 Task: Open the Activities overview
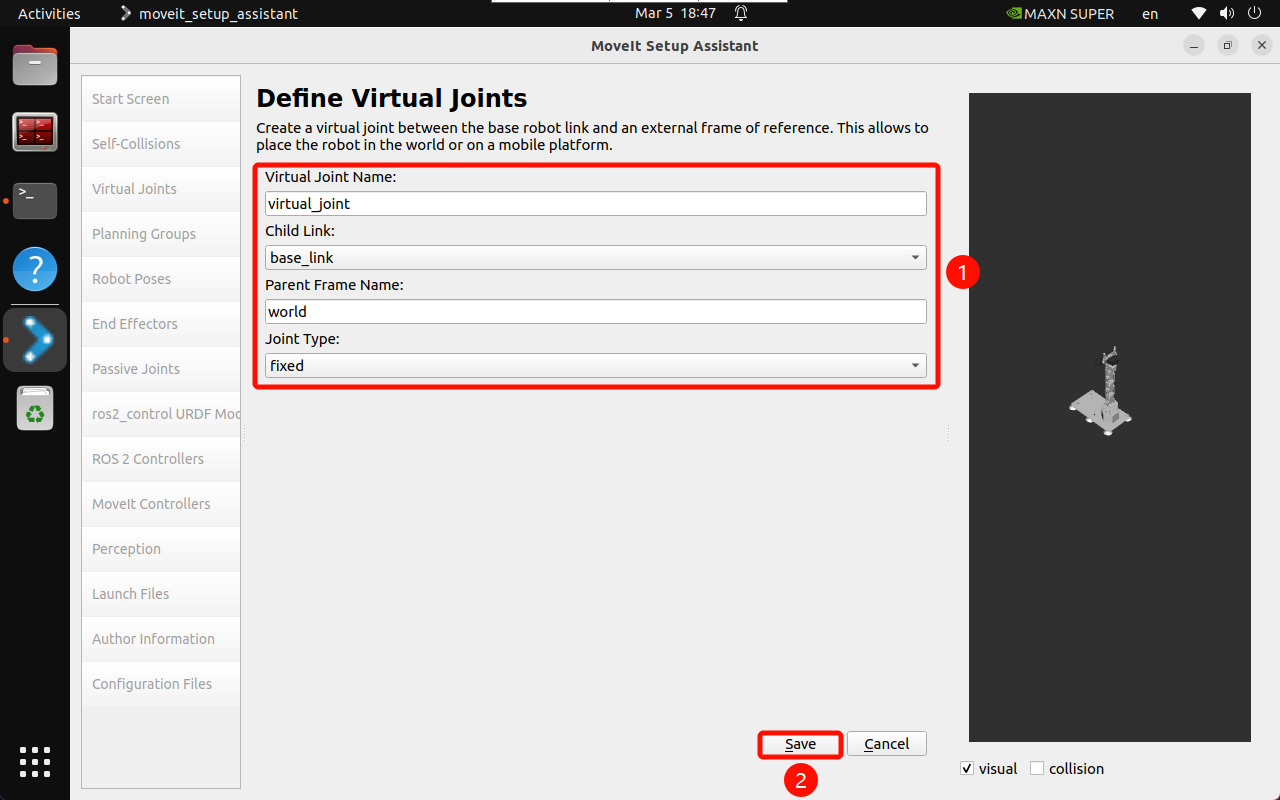[49, 14]
